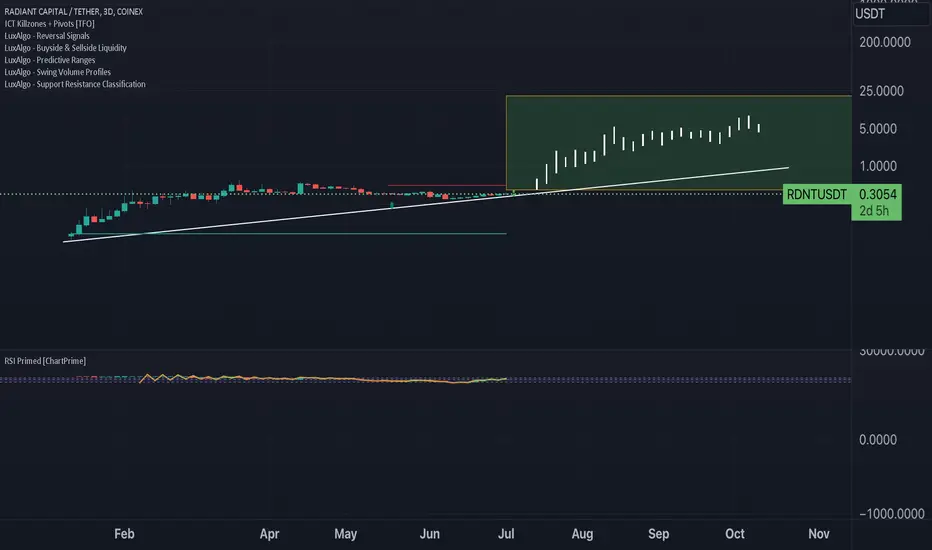
Task: Click the Oct label on time axis
Action: pos(735,534)
